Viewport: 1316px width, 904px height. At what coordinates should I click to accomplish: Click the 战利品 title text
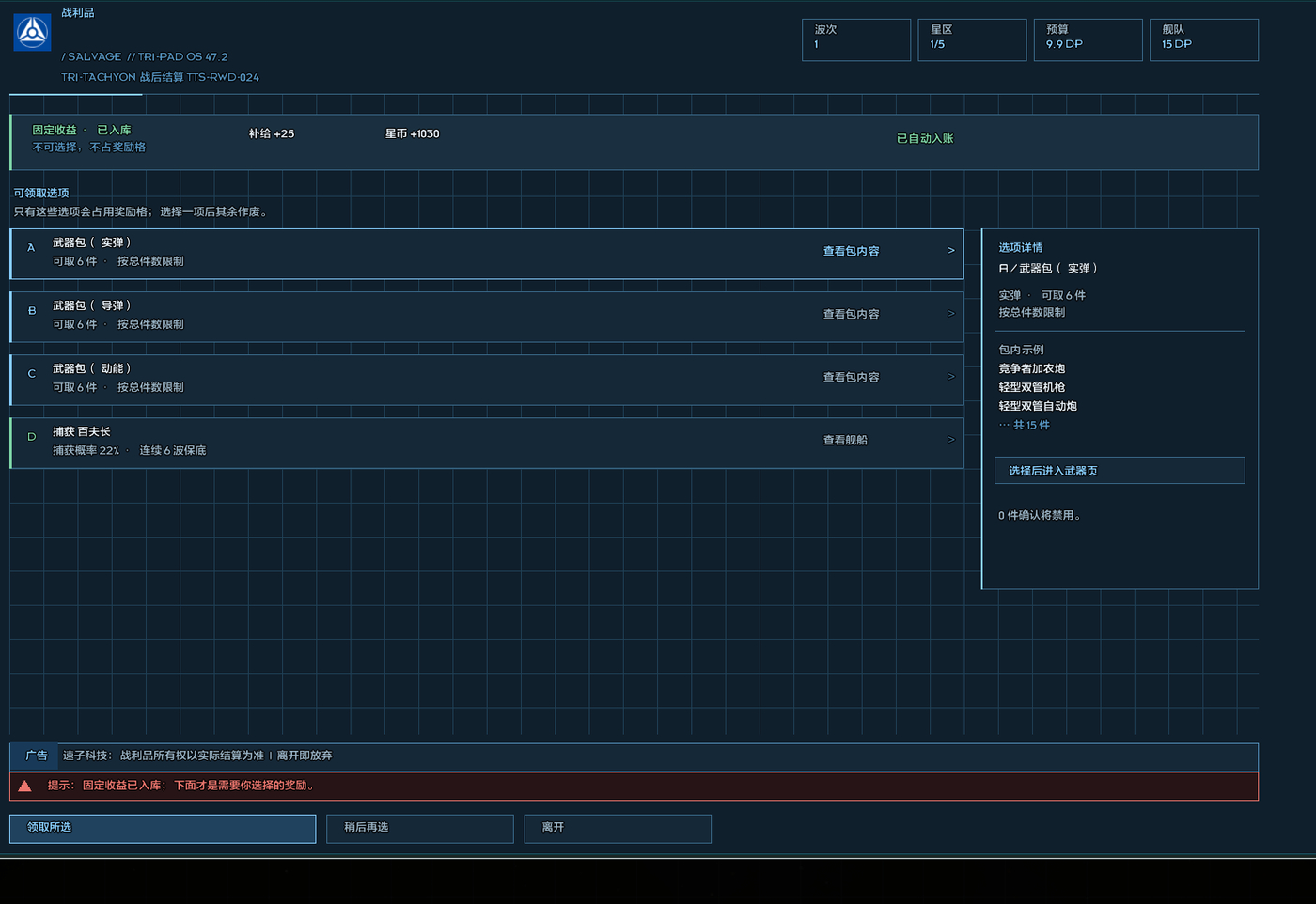click(78, 12)
